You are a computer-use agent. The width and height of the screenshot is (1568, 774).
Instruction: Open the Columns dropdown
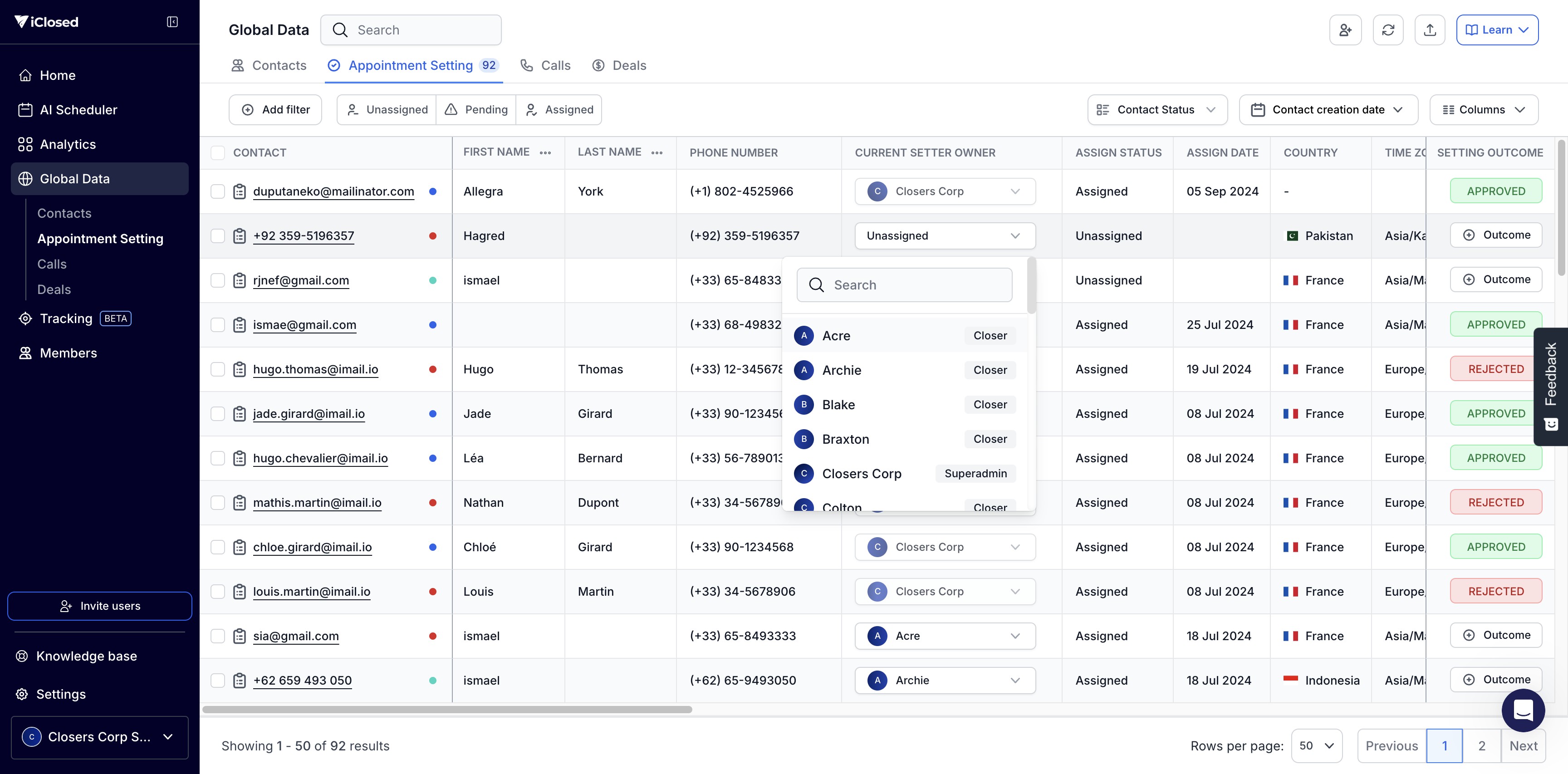pos(1484,109)
